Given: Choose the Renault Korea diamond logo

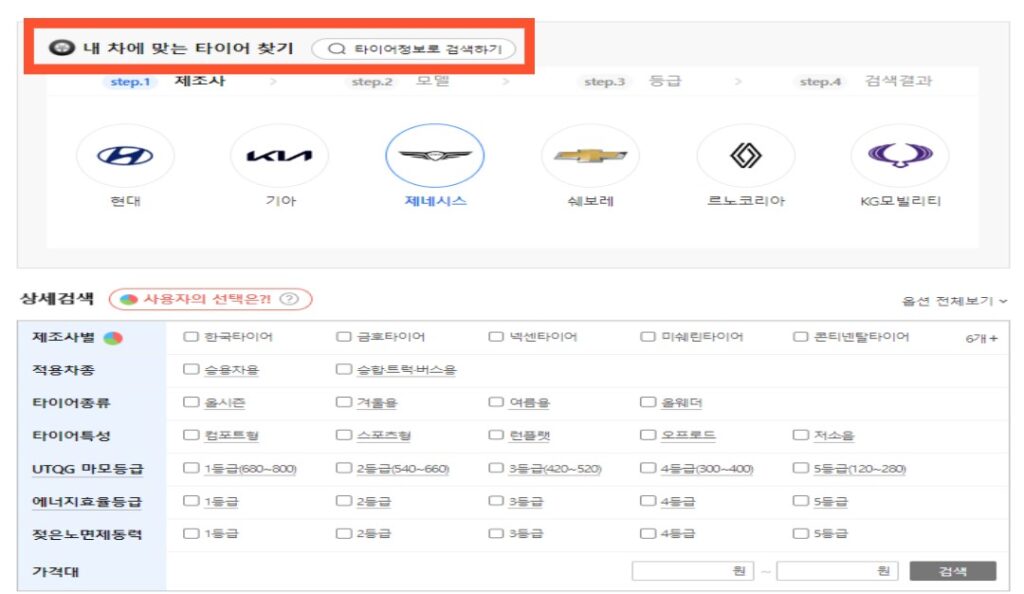Looking at the screenshot, I should coord(746,155).
